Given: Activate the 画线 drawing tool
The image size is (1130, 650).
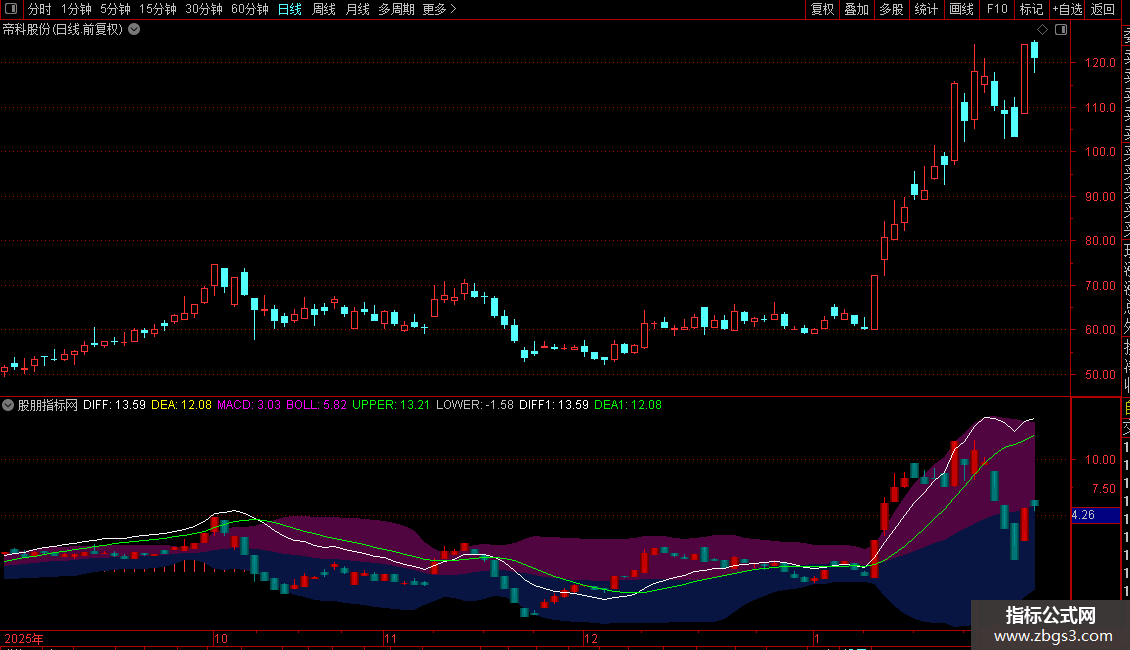Looking at the screenshot, I should point(961,9).
